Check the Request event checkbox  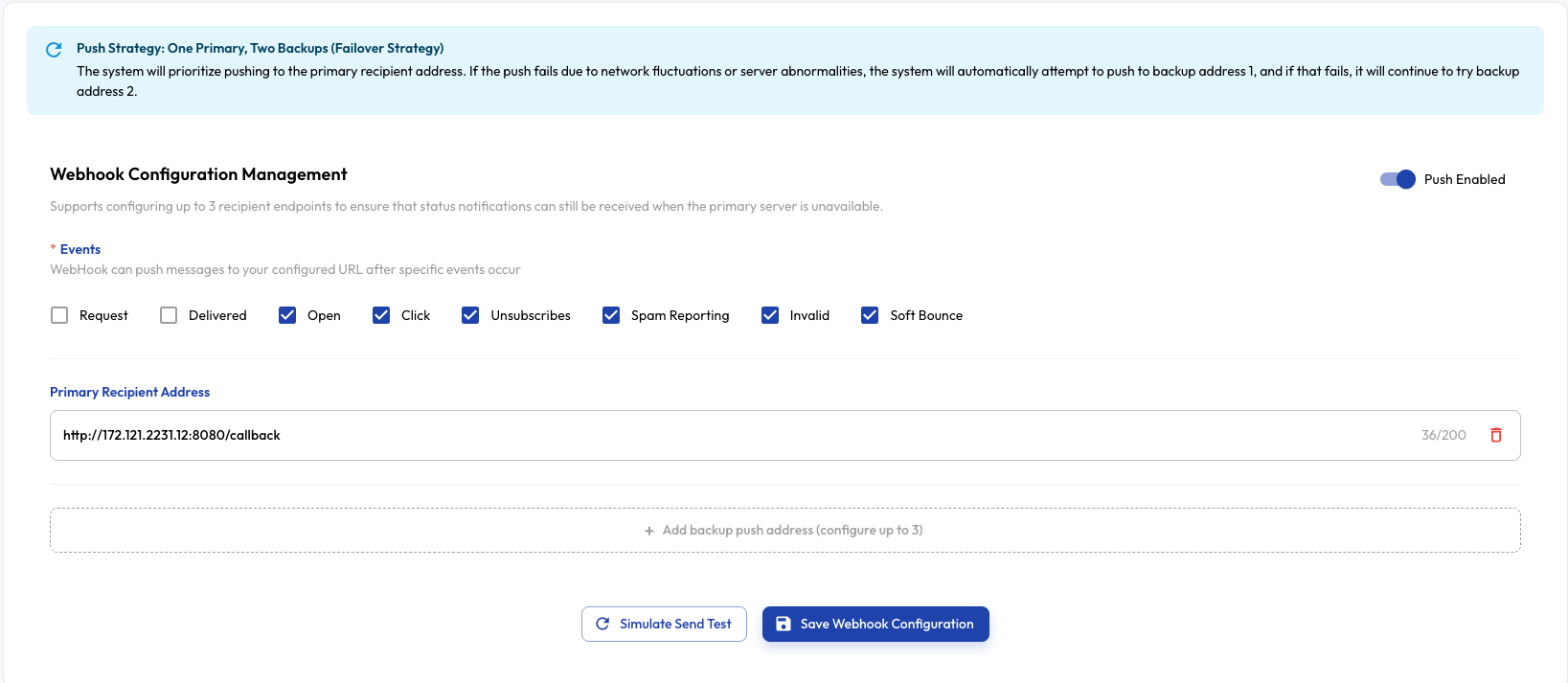click(x=59, y=315)
